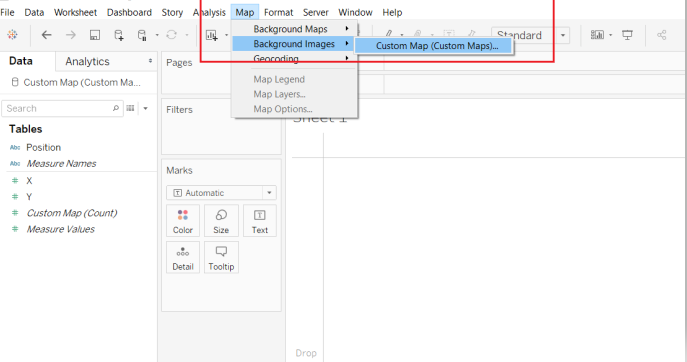
Task: Open the Data menu
Action: click(34, 12)
